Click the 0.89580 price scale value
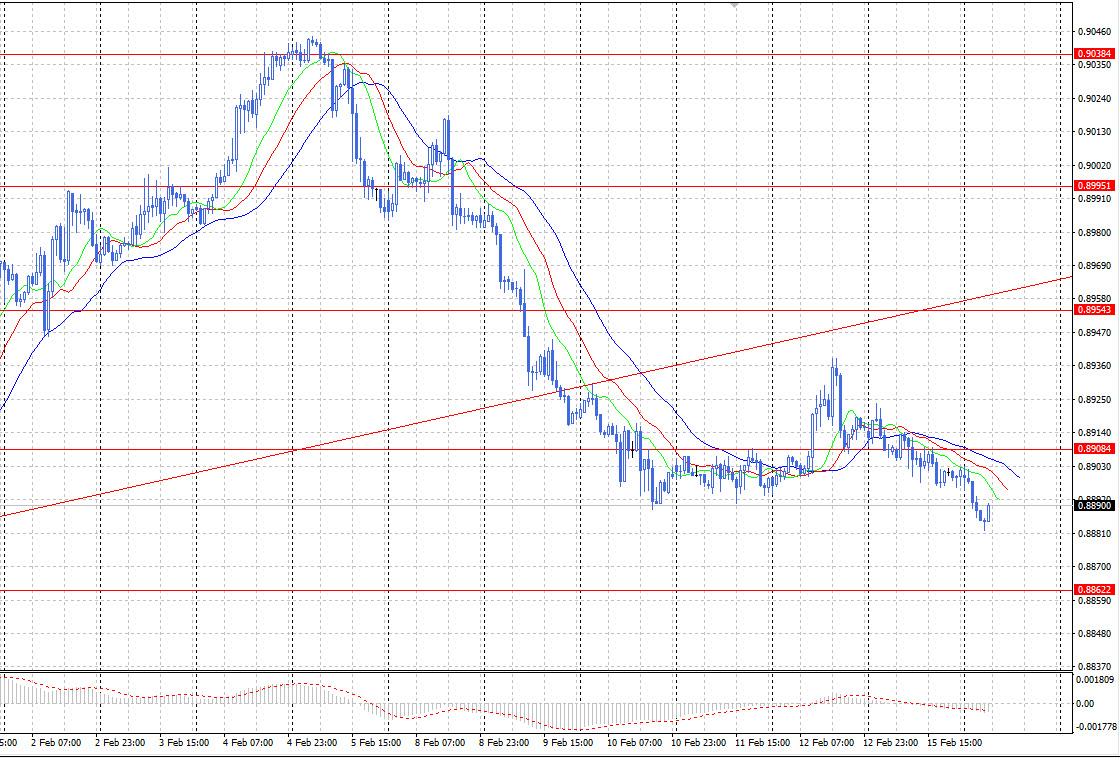This screenshot has height=758, width=1120. [x=1095, y=299]
